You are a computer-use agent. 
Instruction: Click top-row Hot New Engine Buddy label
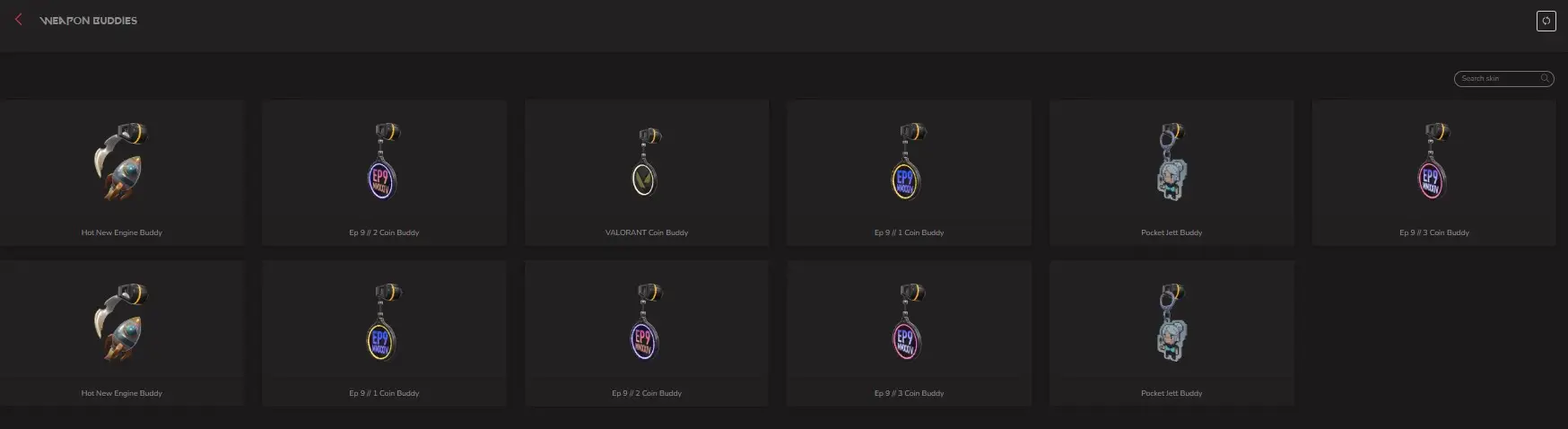tap(122, 232)
